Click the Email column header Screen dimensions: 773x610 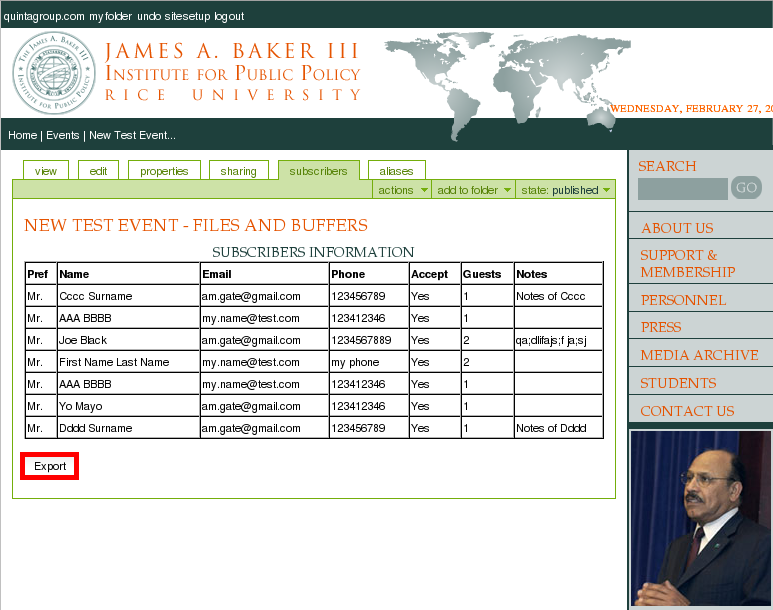coord(264,274)
